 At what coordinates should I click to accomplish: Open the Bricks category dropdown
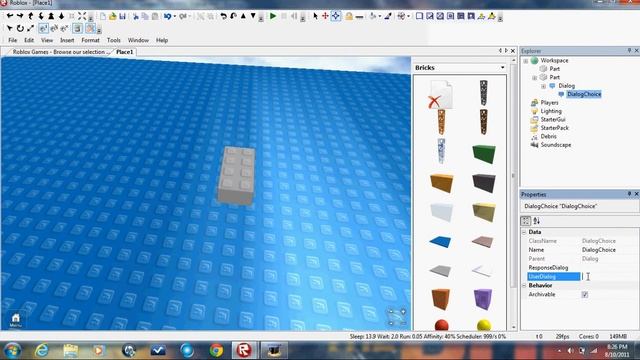click(x=502, y=67)
